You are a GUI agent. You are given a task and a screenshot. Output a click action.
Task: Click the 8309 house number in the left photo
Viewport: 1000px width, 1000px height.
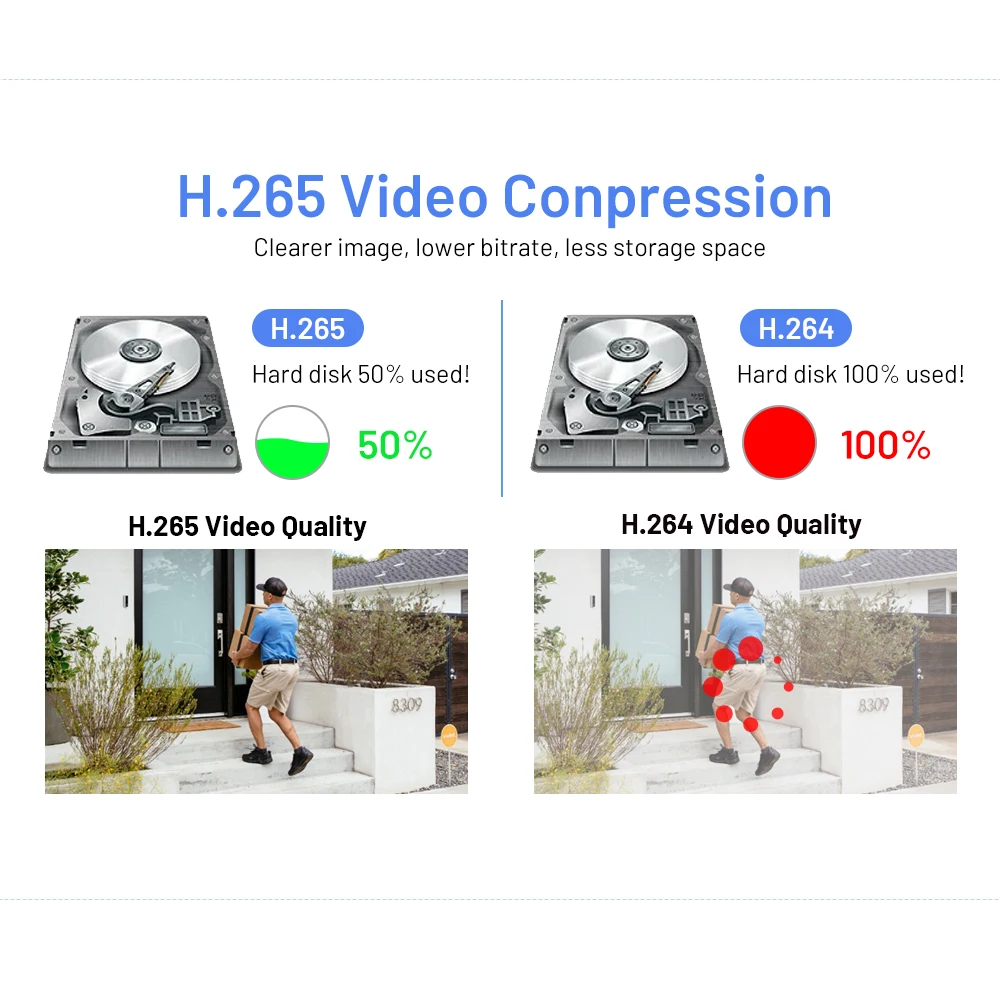pos(406,705)
